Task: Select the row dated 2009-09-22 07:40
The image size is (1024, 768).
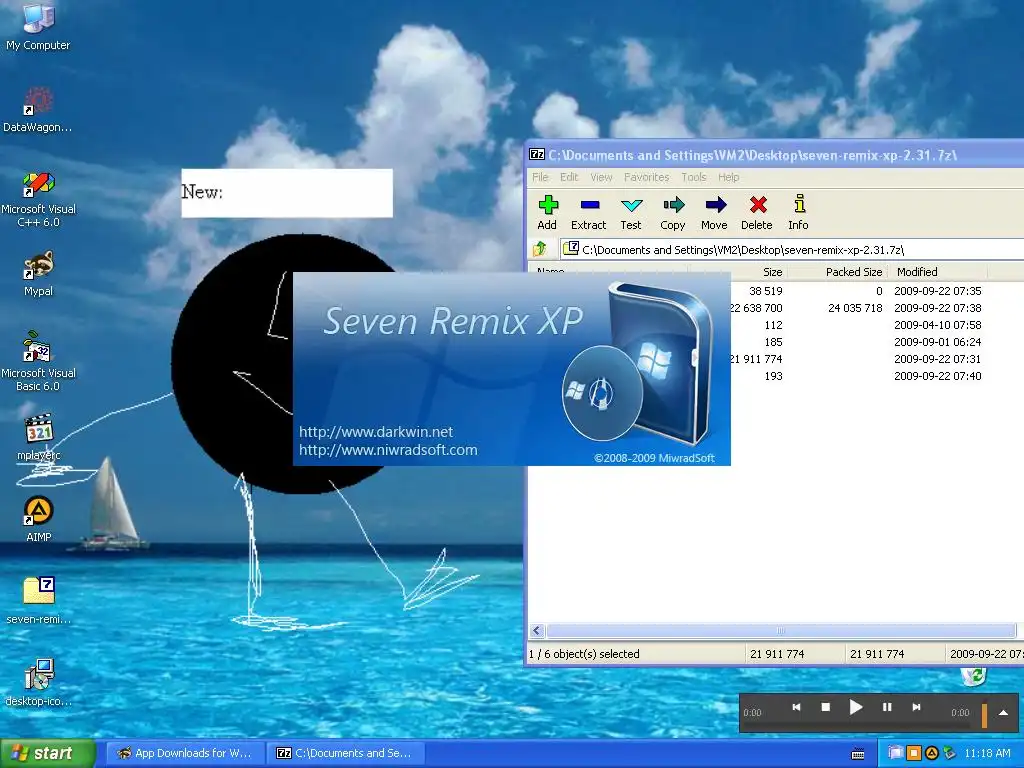Action: pyautogui.click(x=937, y=376)
